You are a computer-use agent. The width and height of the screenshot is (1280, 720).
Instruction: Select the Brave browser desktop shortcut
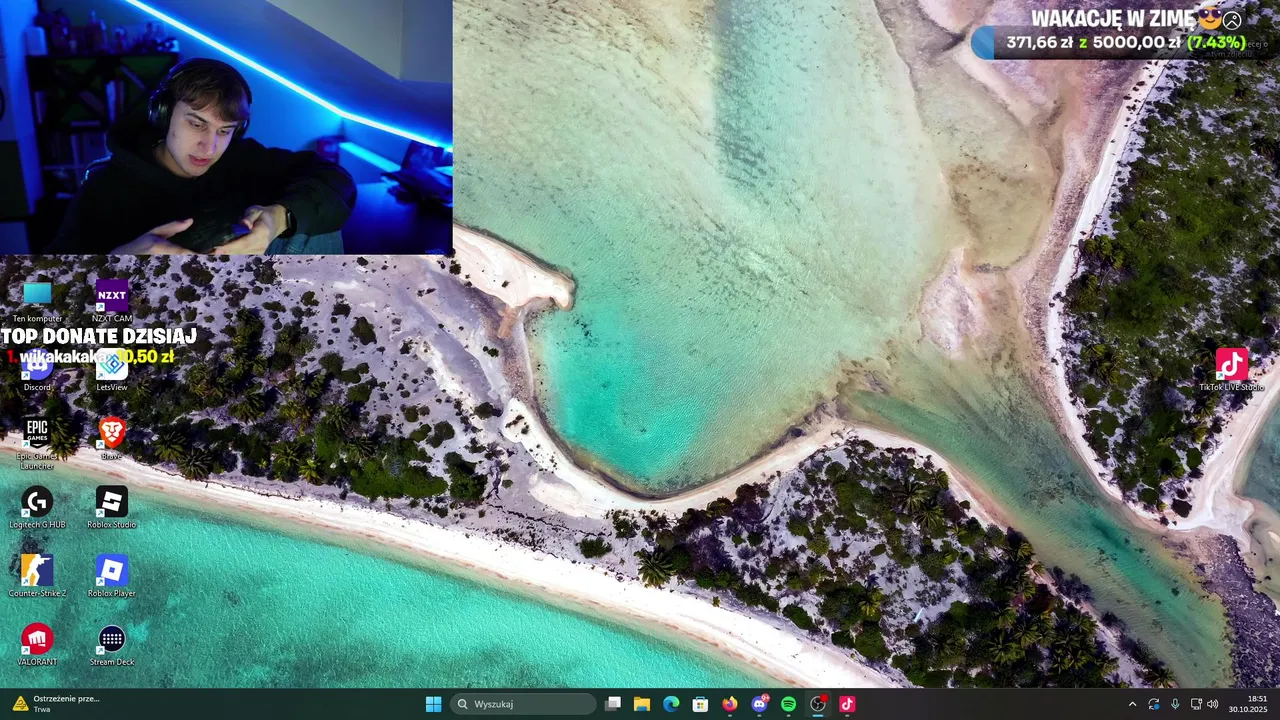112,438
